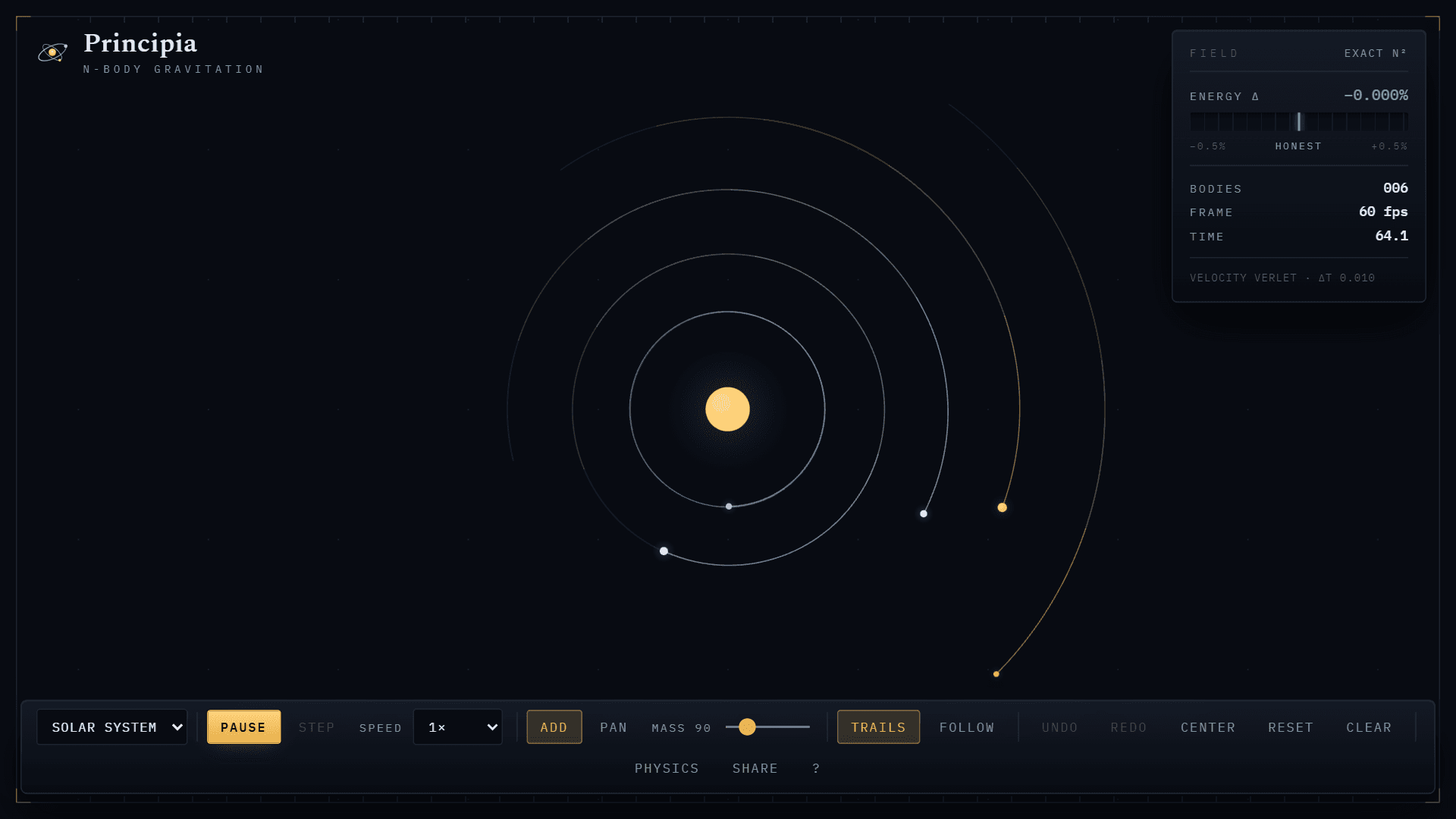Click the central yellow sun
The image size is (1456, 819).
(727, 409)
